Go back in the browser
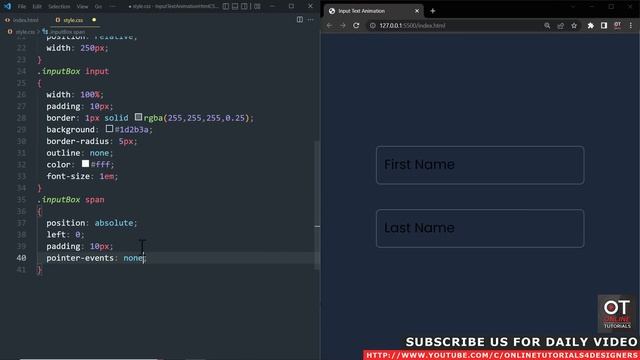 329,25
